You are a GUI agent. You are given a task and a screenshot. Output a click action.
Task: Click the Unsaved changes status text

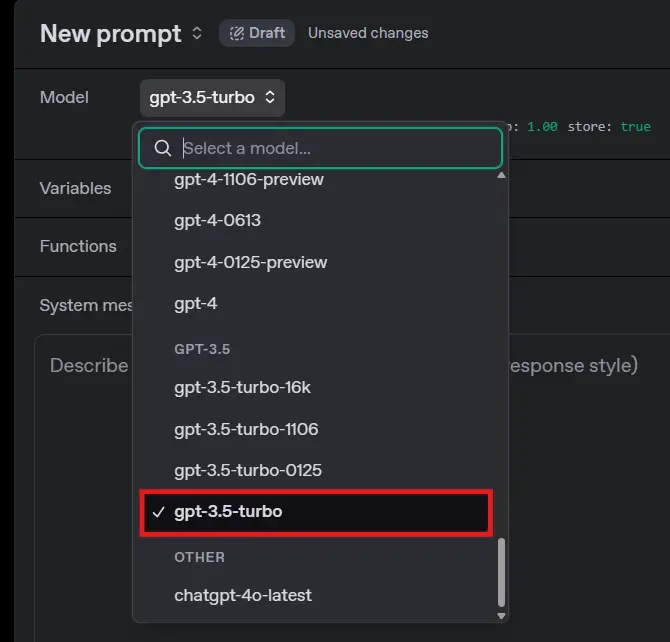tap(368, 33)
